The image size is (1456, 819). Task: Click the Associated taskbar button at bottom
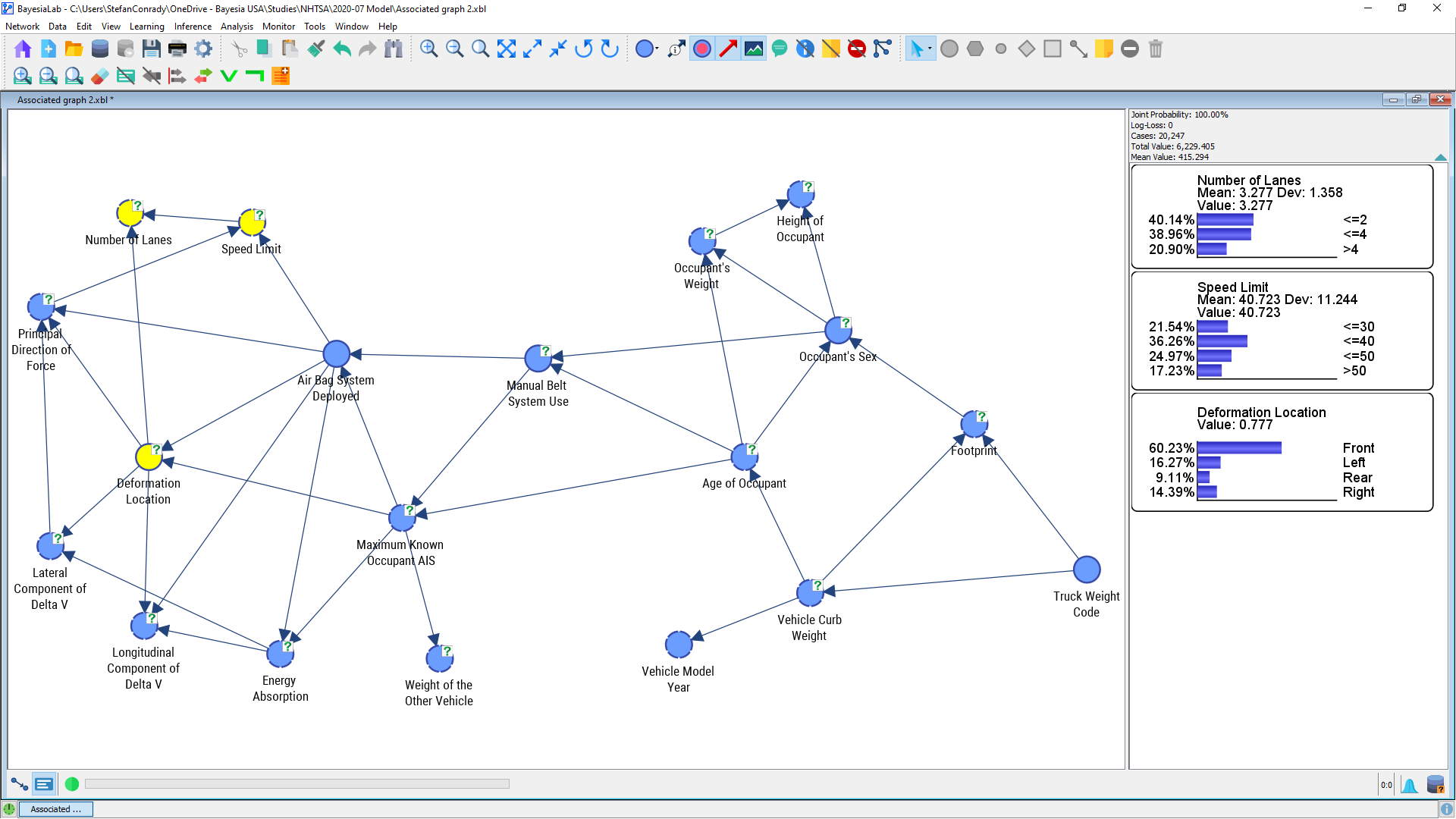click(55, 809)
